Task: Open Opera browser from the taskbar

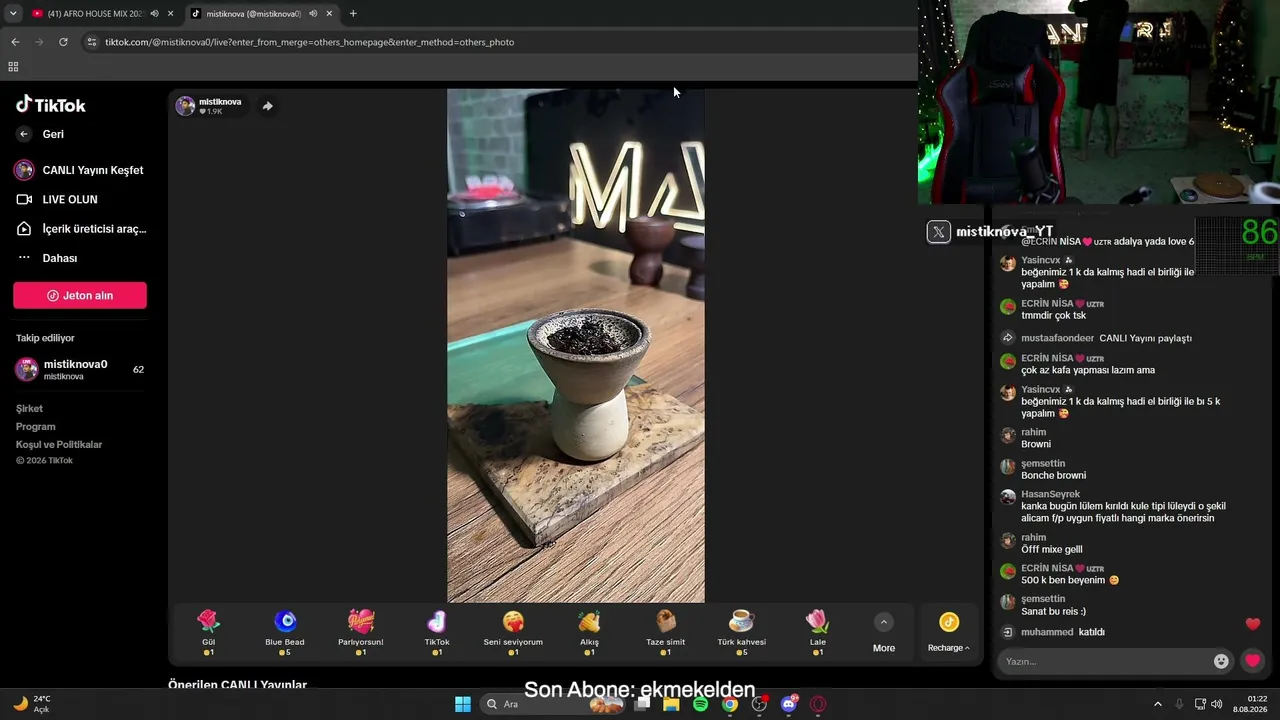Action: pos(818,704)
